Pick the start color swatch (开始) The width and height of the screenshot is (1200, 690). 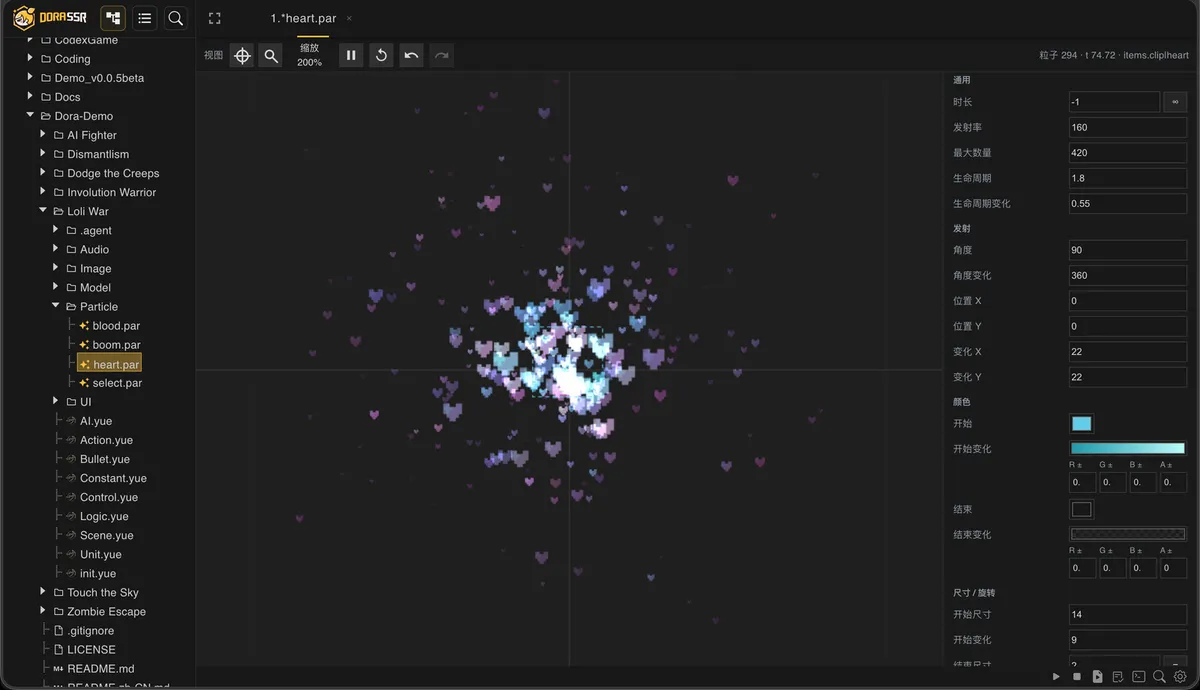click(x=1081, y=424)
